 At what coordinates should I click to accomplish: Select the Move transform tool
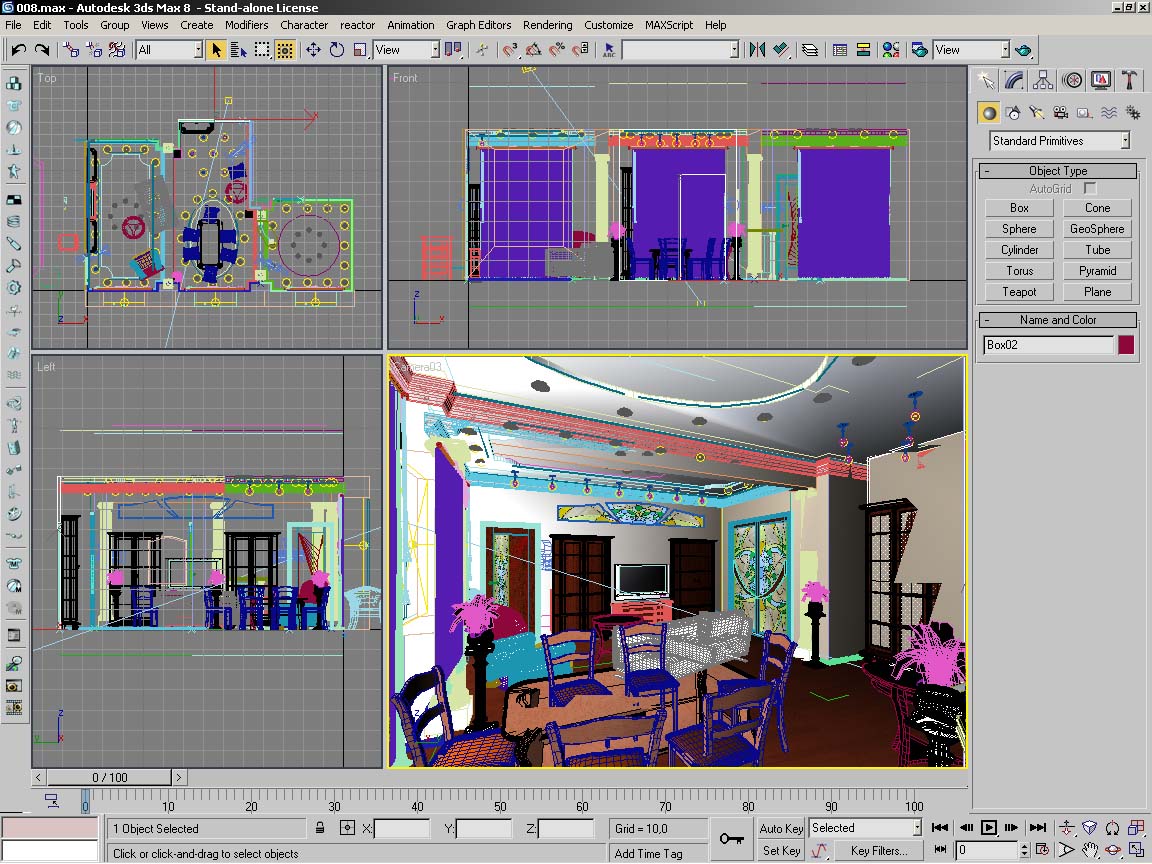tap(313, 50)
